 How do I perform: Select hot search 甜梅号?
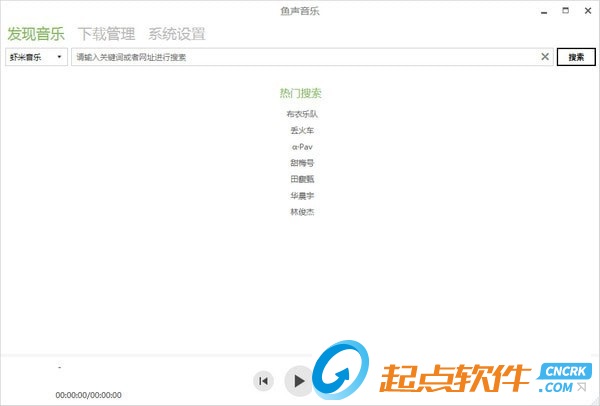302,163
